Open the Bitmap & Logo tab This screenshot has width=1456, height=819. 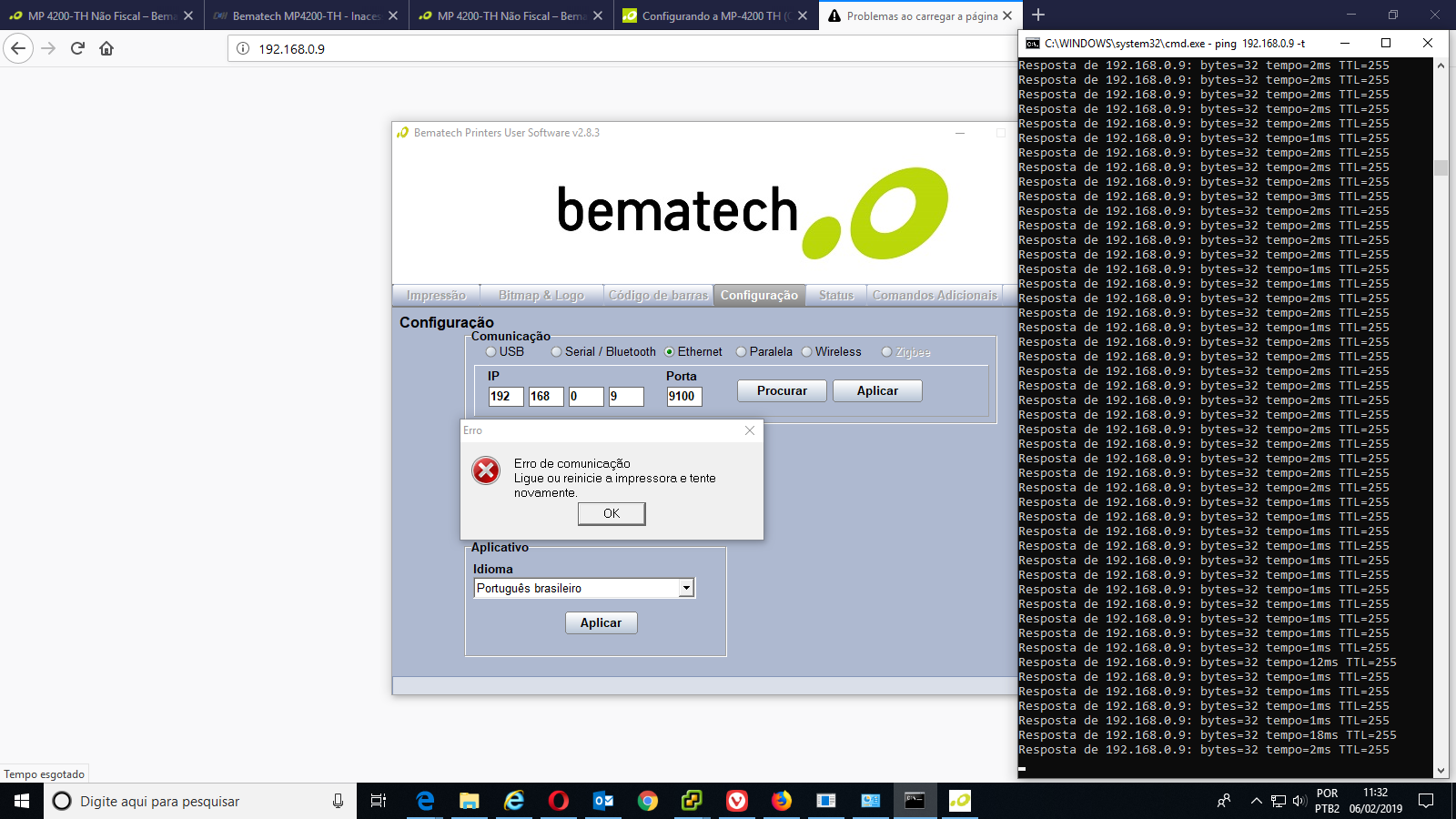coord(541,295)
